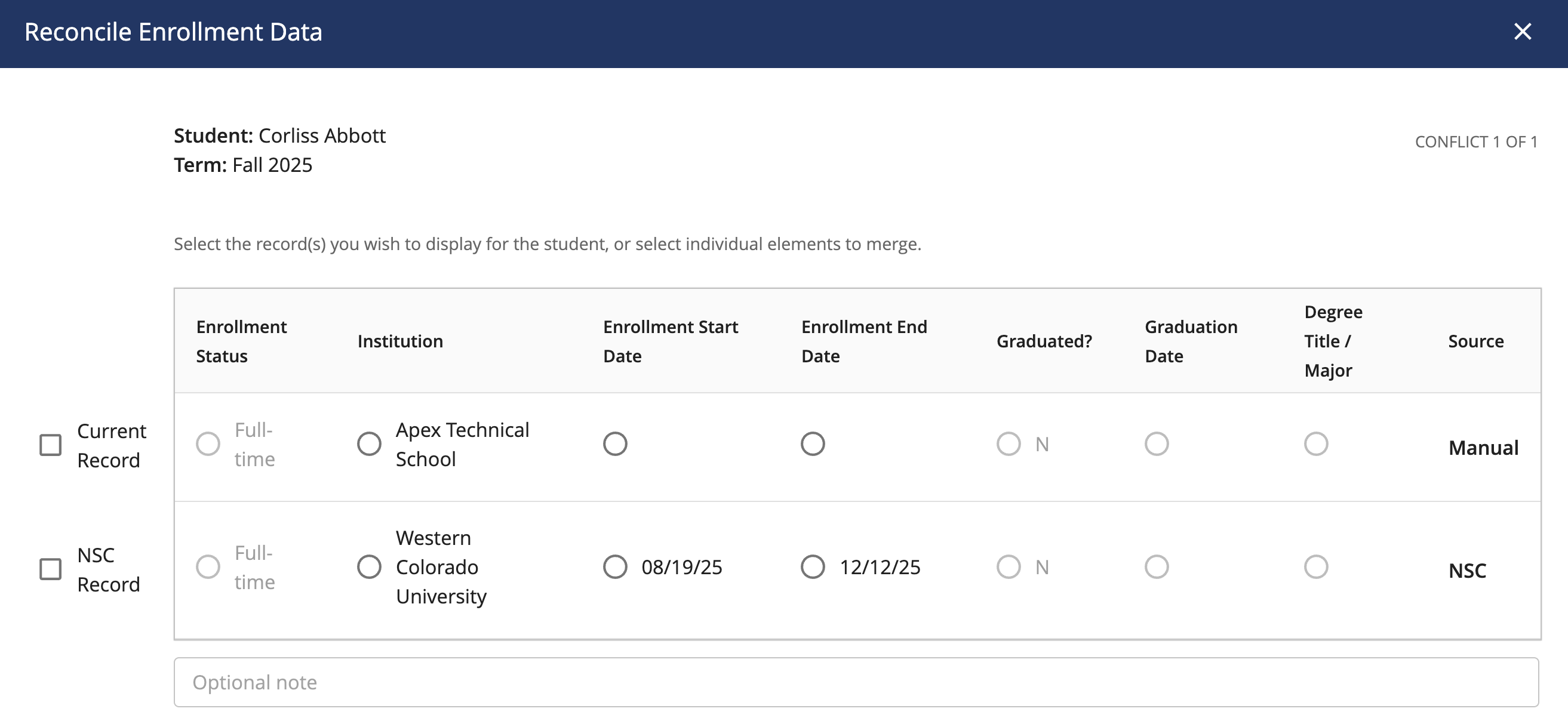The image size is (1568, 727).
Task: Close the Reconcile Enrollment Data dialog
Action: coord(1522,32)
